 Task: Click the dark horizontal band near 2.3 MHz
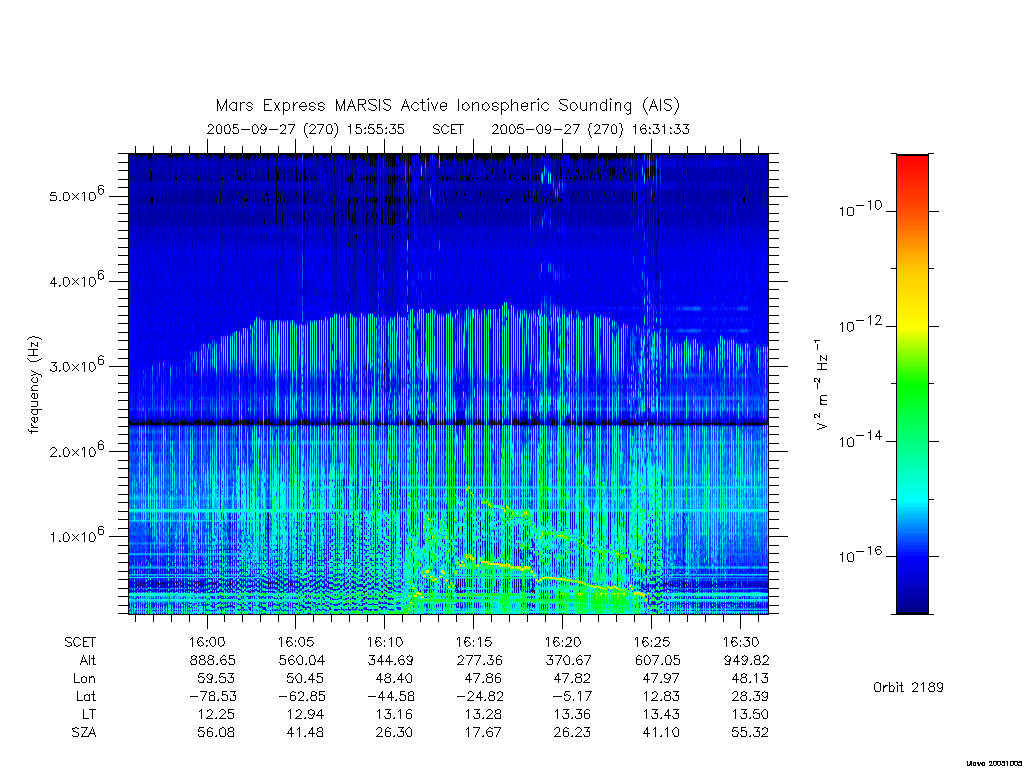448,423
